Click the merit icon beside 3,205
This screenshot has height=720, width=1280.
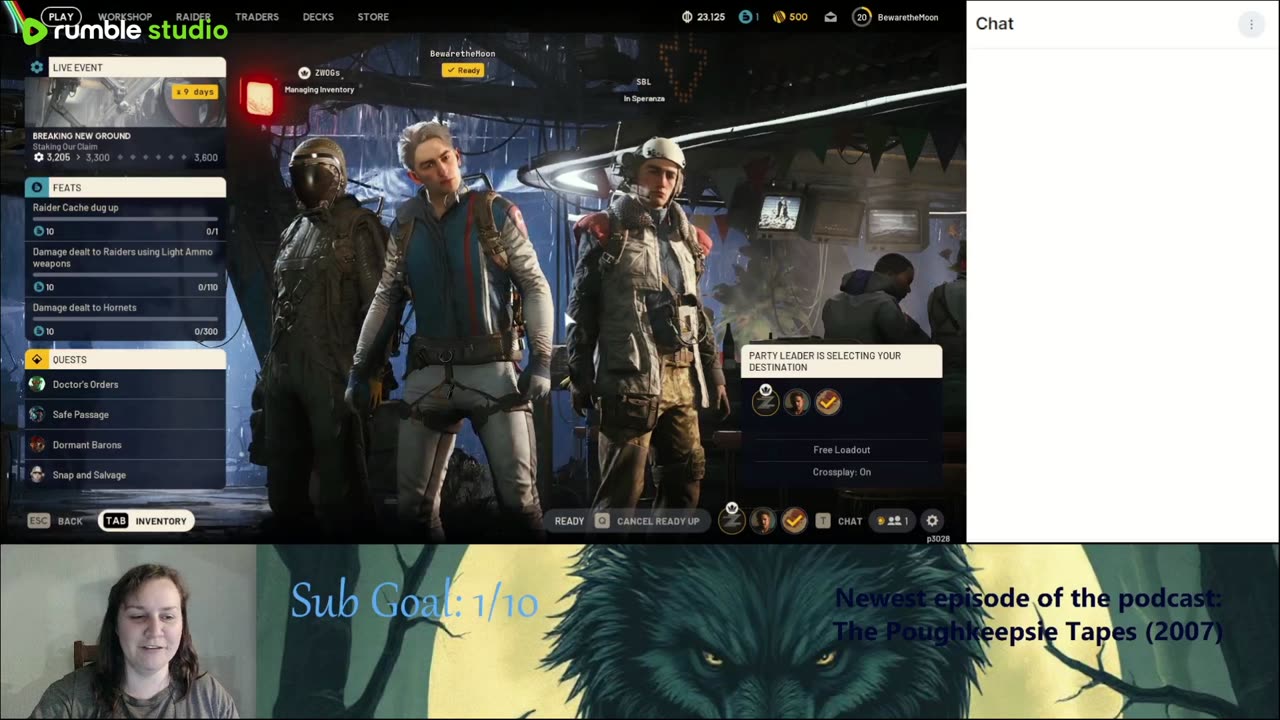click(38, 157)
